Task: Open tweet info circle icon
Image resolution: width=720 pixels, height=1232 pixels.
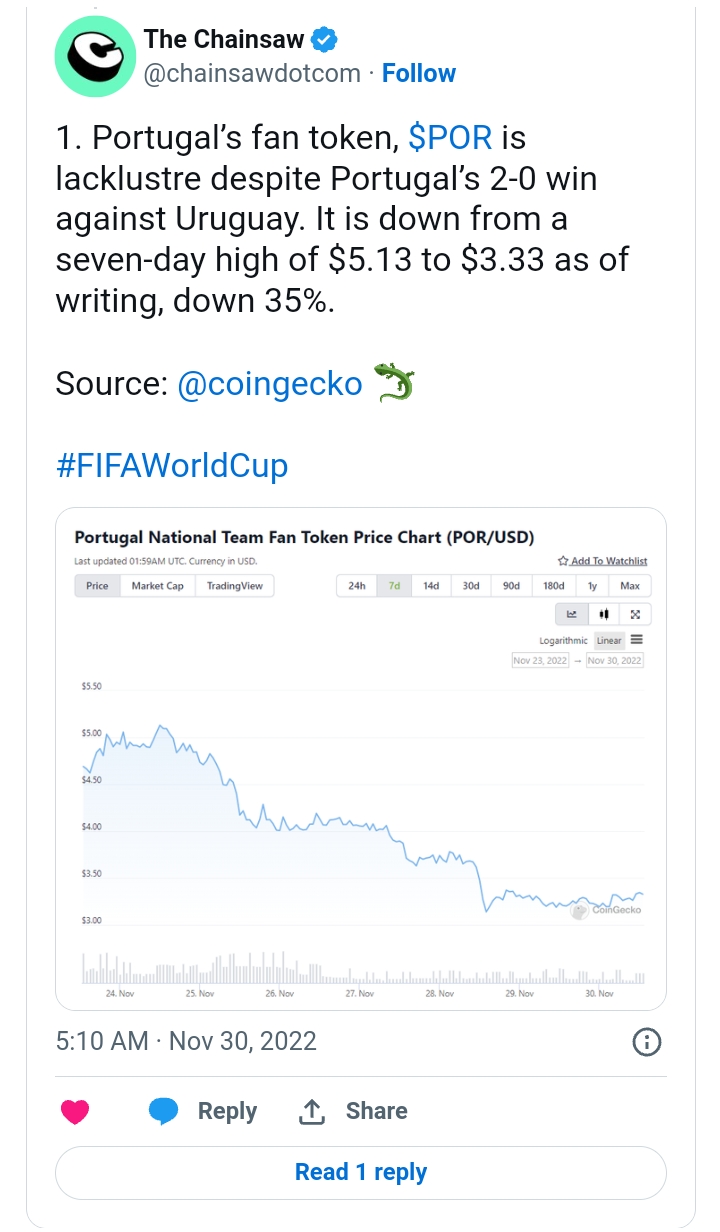Action: point(648,1042)
